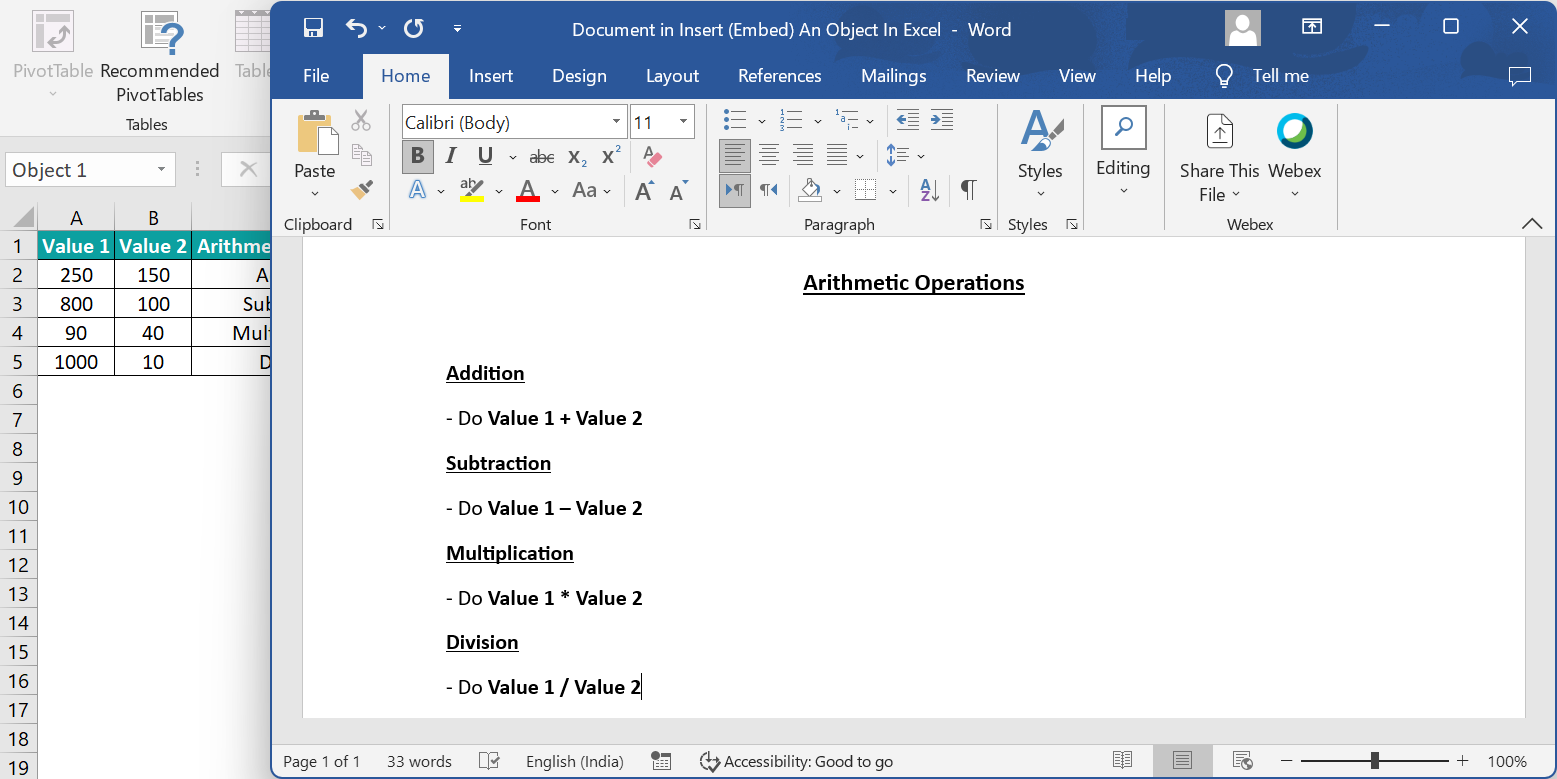Toggle Show/Hide paragraph marks
1557x779 pixels.
[x=968, y=189]
